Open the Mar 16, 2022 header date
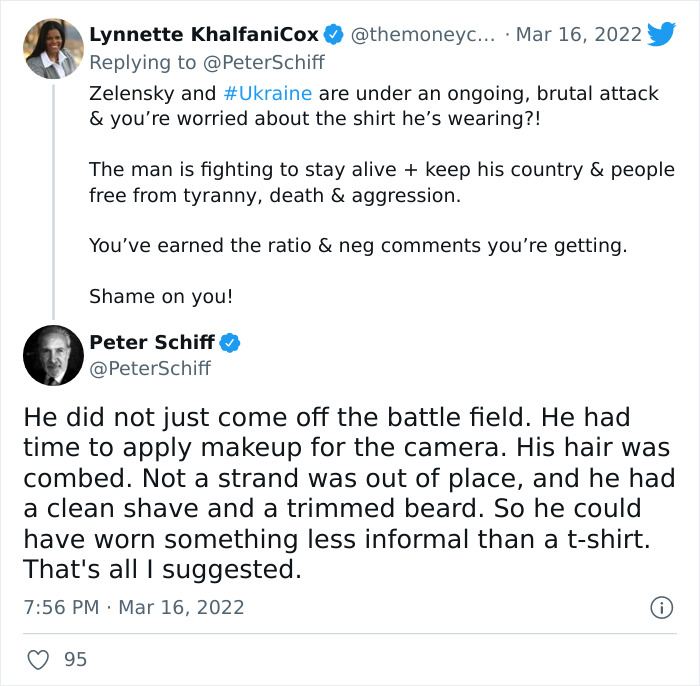Viewport: 700px width, 686px height. click(x=578, y=34)
